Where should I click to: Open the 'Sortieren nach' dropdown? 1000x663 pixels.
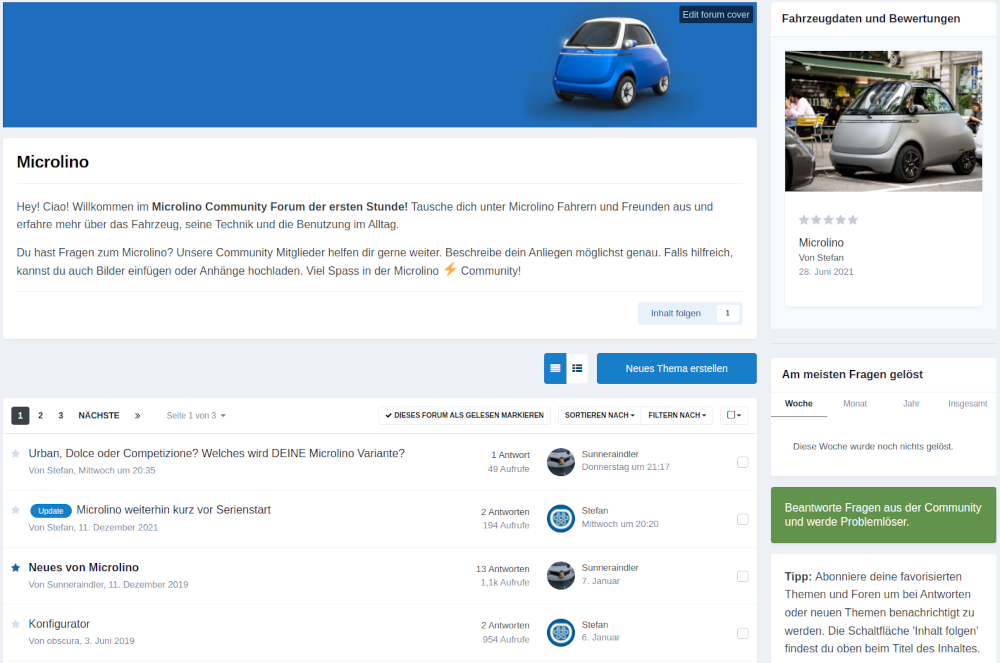tap(599, 415)
